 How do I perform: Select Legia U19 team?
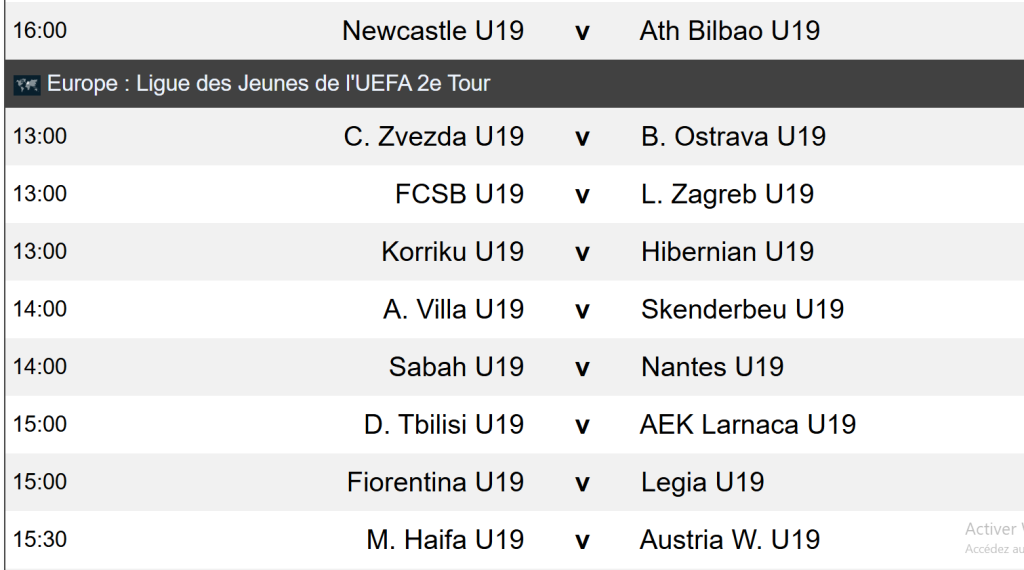702,483
